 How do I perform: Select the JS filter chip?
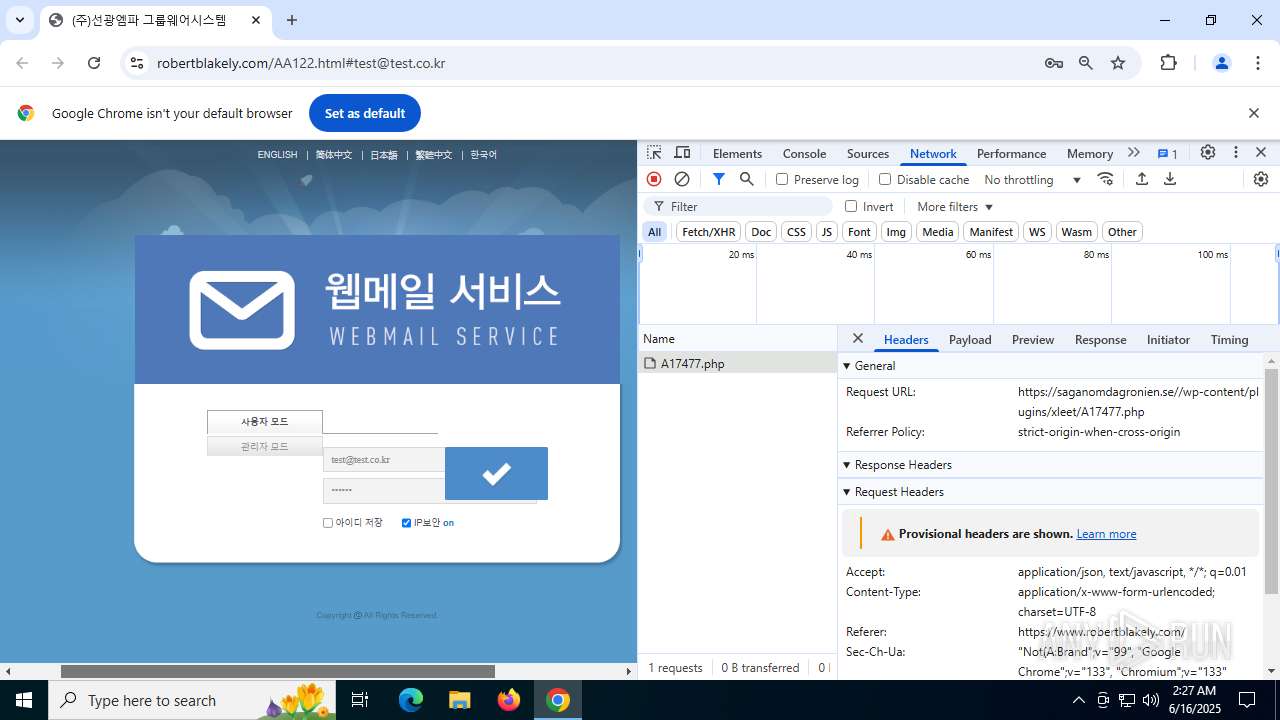[x=826, y=232]
